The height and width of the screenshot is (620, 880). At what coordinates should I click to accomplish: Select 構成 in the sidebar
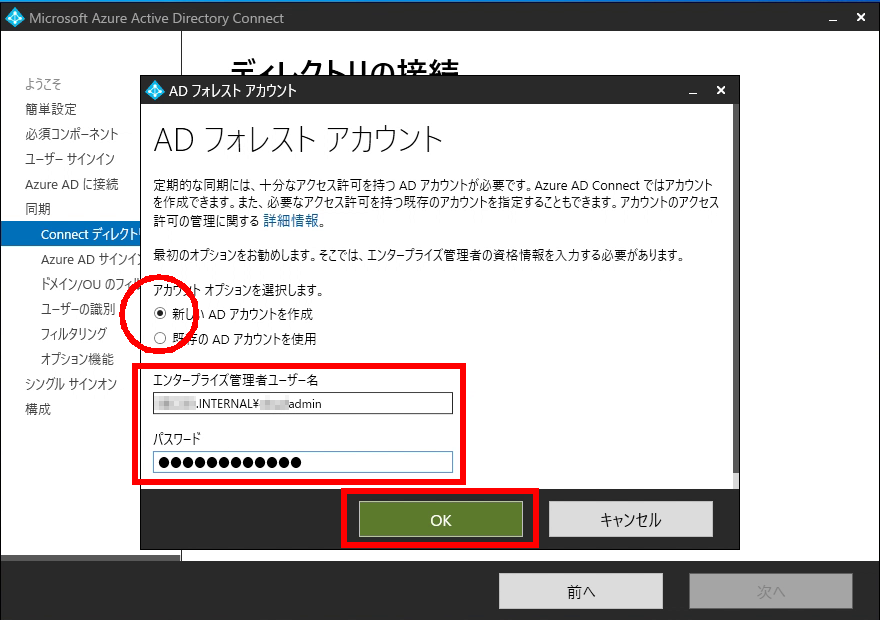tap(38, 409)
